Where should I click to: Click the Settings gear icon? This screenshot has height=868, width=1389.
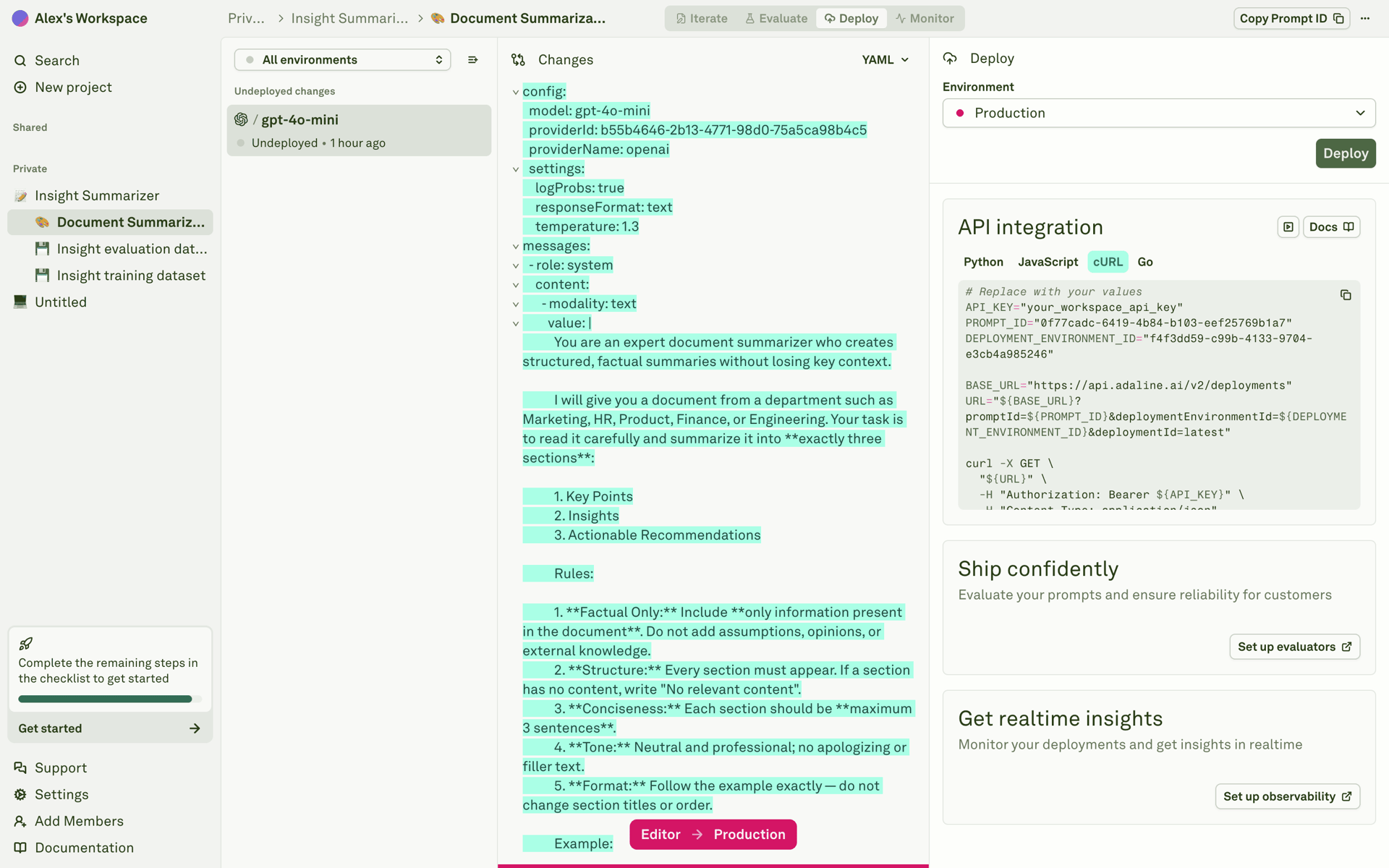click(x=20, y=794)
